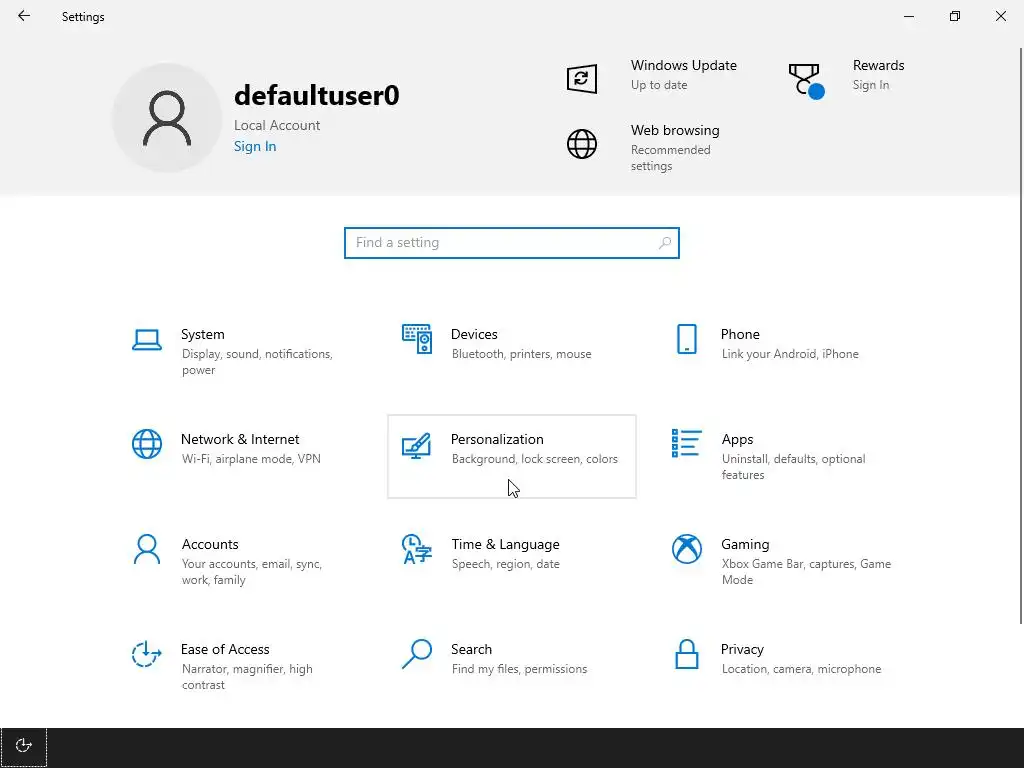Viewport: 1024px width, 768px height.
Task: Click the 'defaultuser0' account name
Action: tap(317, 95)
